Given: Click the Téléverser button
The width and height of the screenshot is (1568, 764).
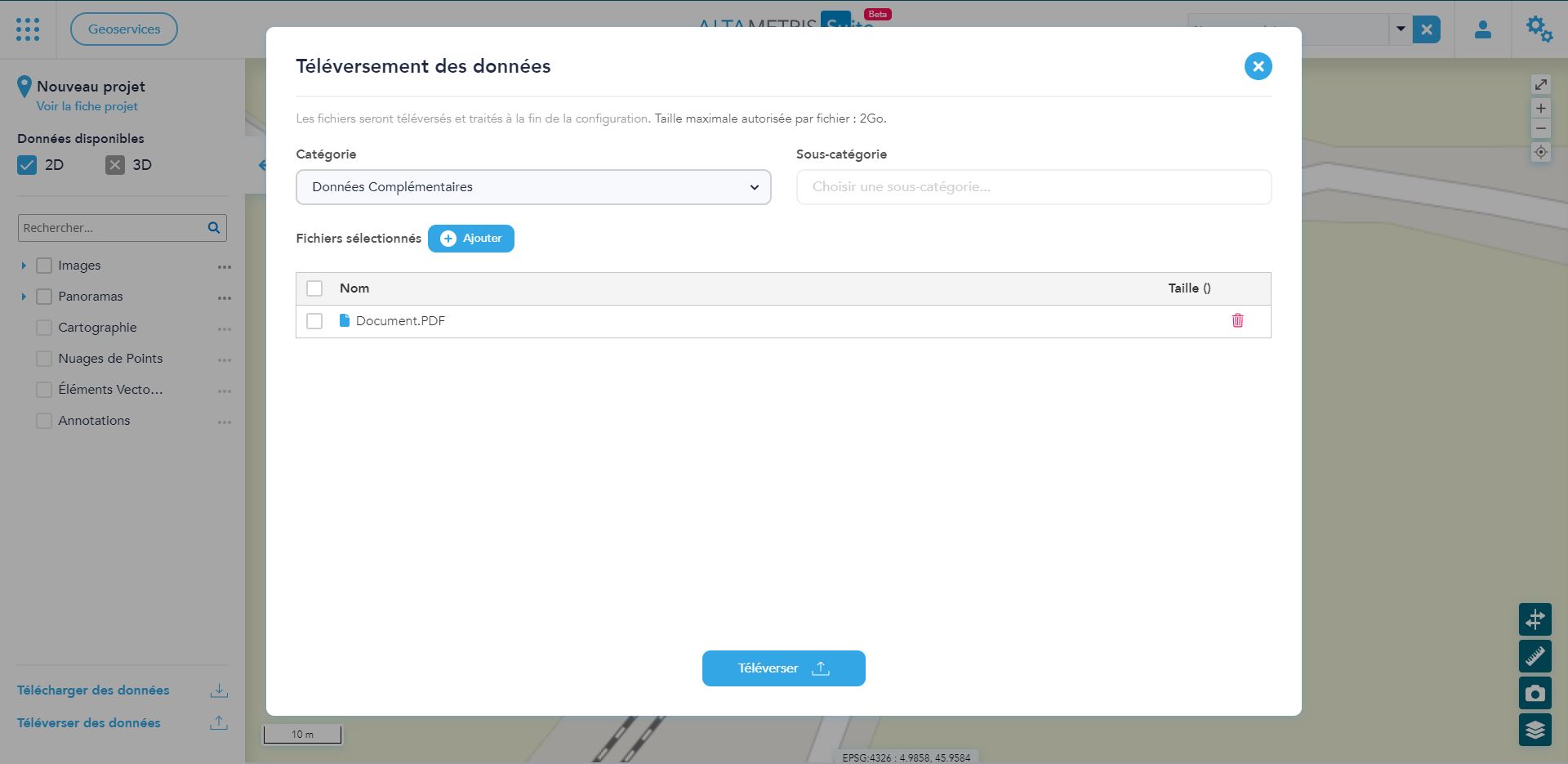Looking at the screenshot, I should coord(784,668).
